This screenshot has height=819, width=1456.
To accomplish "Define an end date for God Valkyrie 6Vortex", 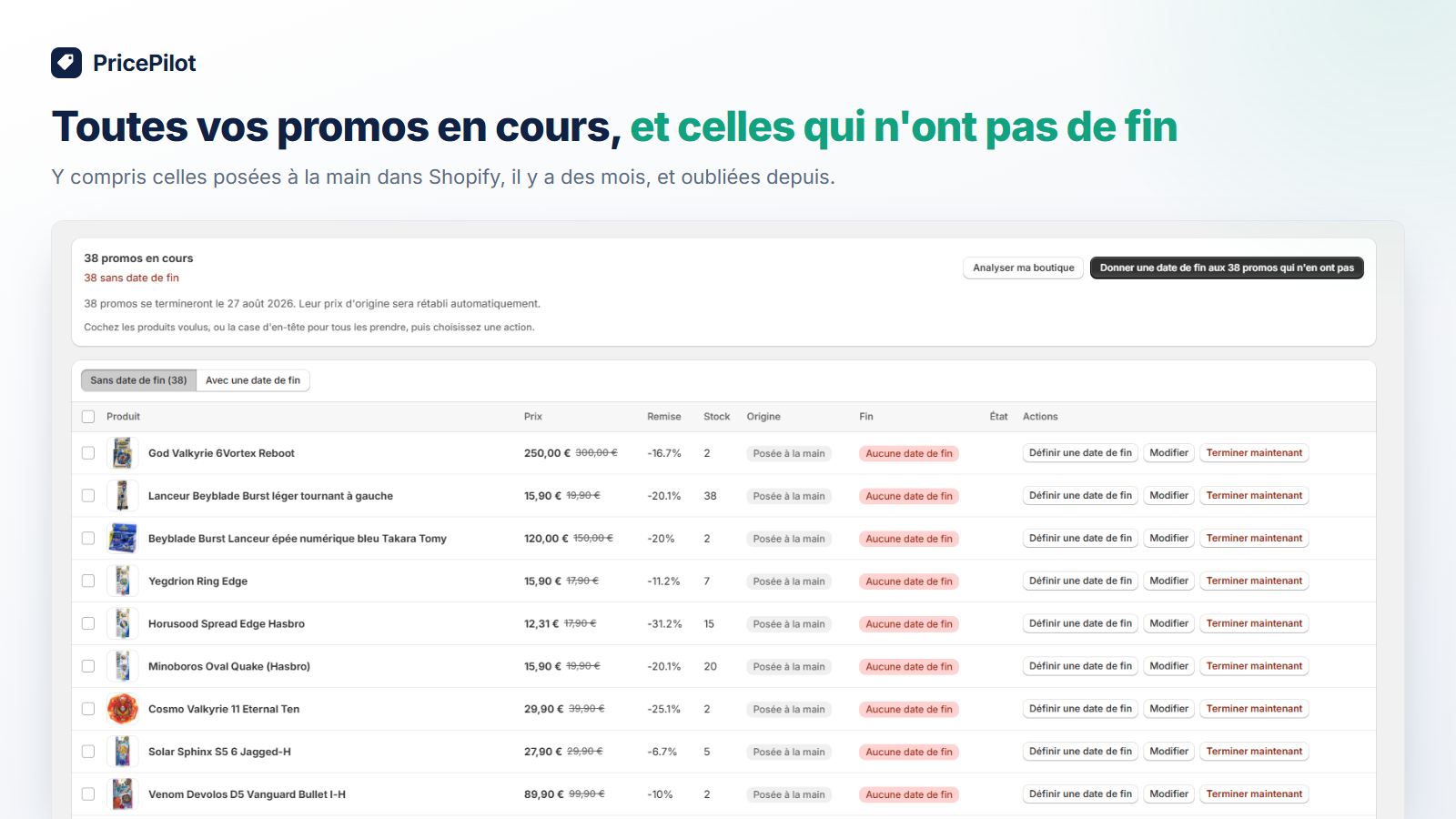I will (x=1080, y=453).
